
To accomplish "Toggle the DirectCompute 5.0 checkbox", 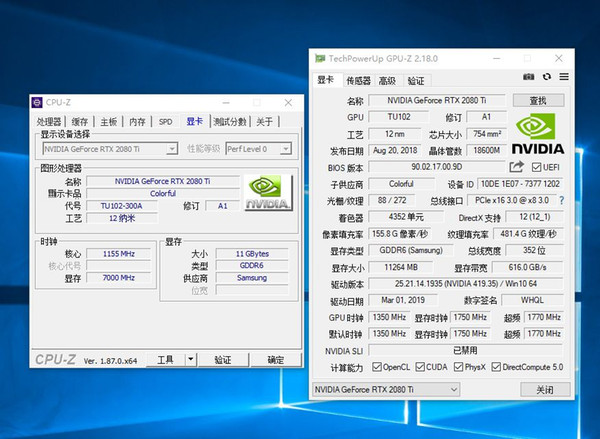I will pos(496,367).
